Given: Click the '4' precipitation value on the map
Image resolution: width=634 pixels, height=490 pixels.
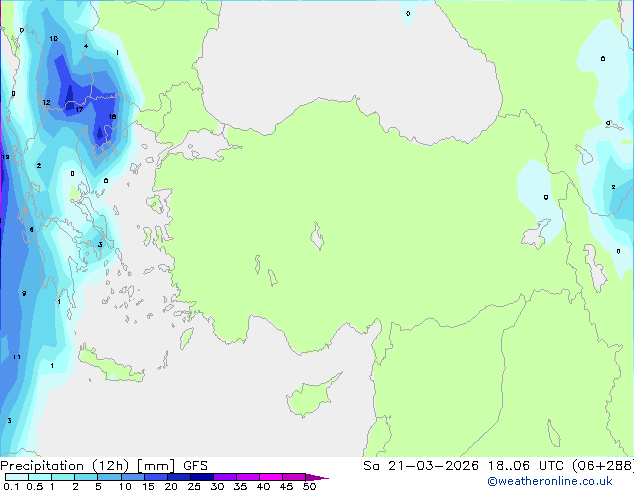Looking at the screenshot, I should coord(86,46).
